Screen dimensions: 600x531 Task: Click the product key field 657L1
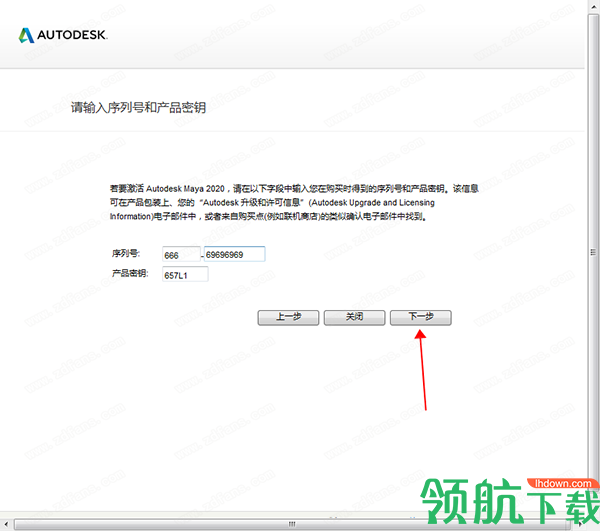point(185,275)
